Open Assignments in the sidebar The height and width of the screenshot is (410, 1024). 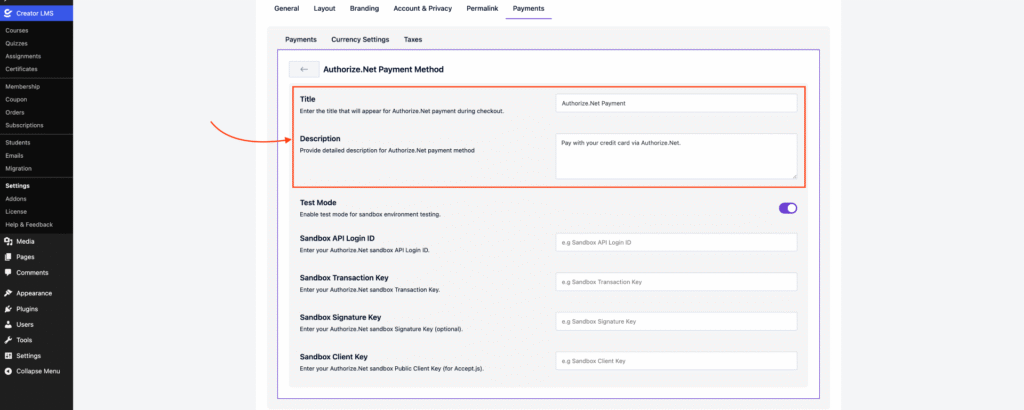point(22,56)
